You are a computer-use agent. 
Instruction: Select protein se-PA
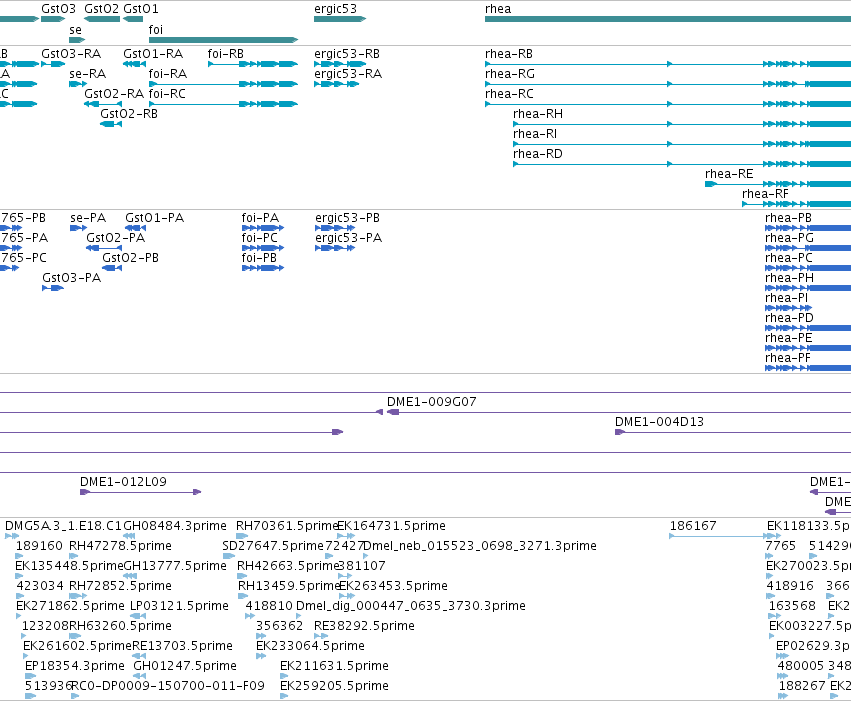pyautogui.click(x=88, y=218)
